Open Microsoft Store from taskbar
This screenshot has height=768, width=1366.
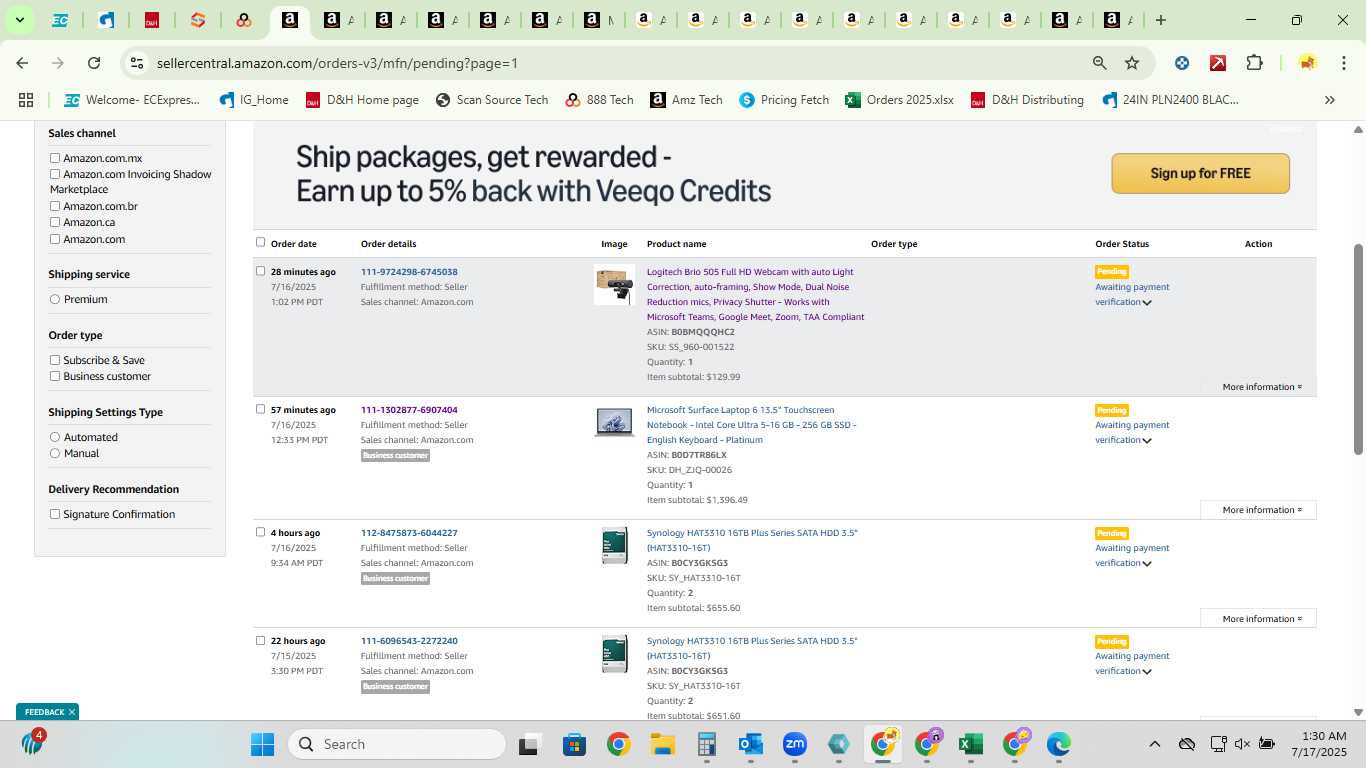[x=574, y=744]
